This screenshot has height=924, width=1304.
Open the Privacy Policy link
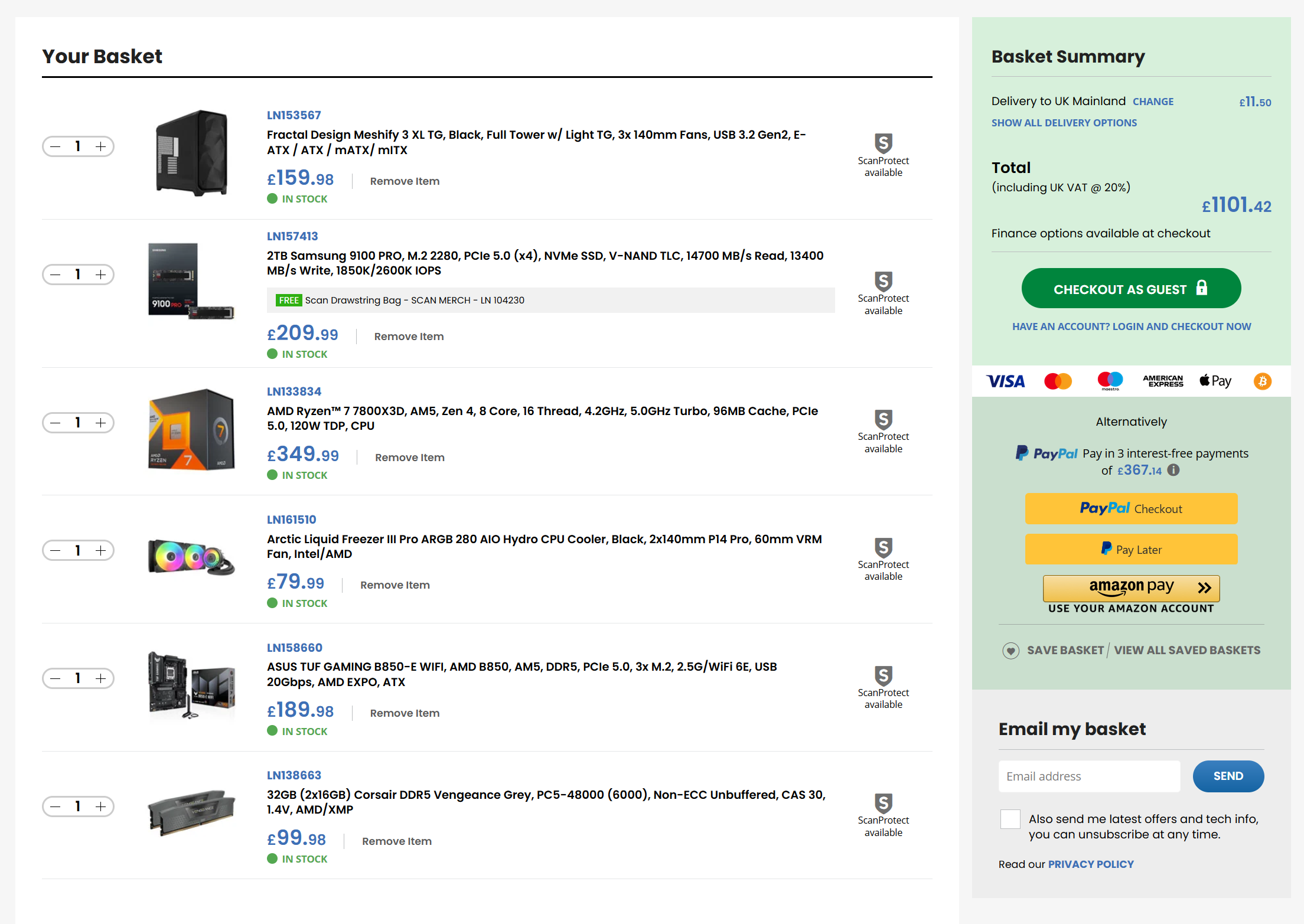pyautogui.click(x=1091, y=864)
